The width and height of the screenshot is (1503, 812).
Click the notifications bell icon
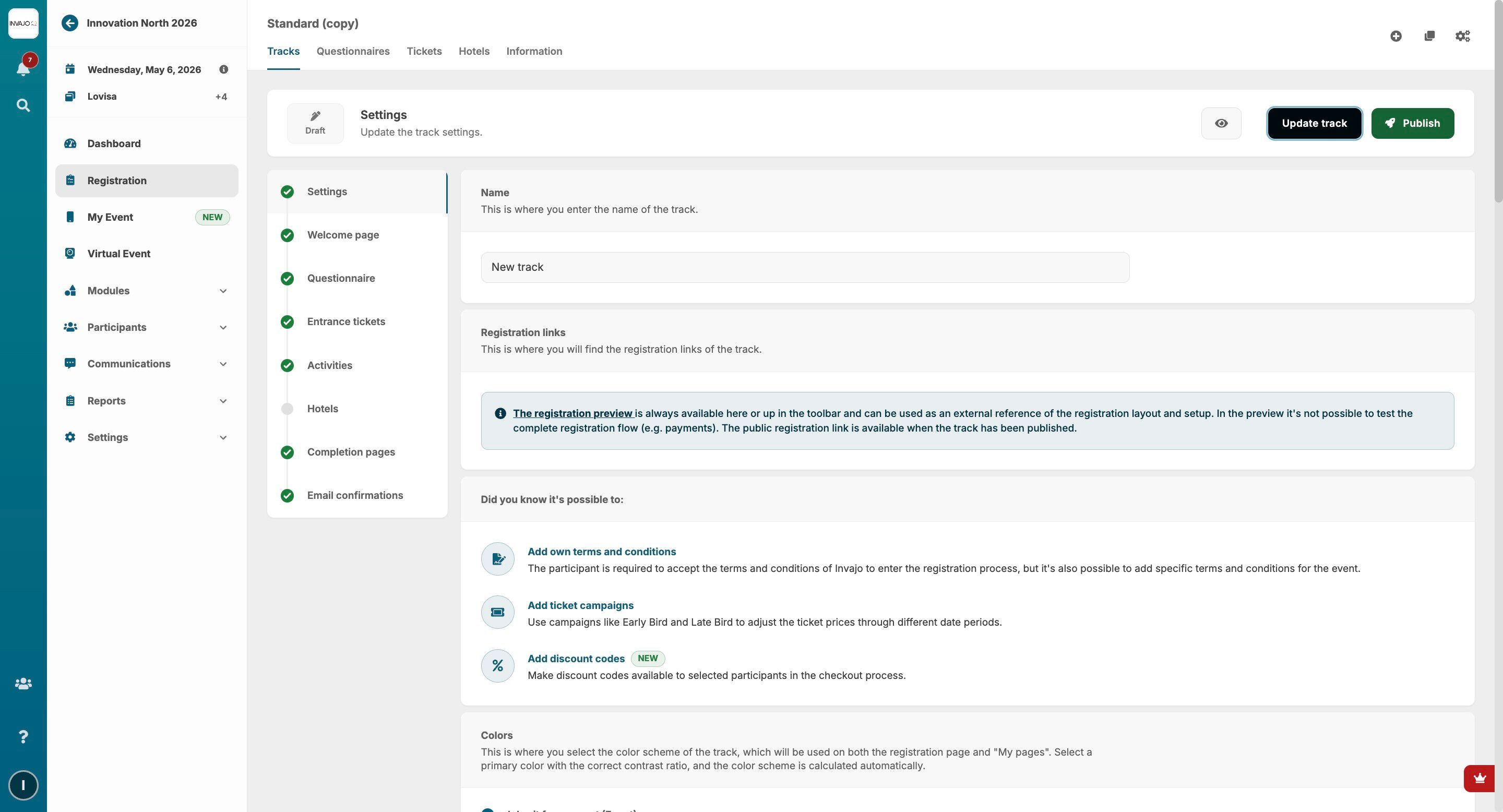tap(23, 68)
